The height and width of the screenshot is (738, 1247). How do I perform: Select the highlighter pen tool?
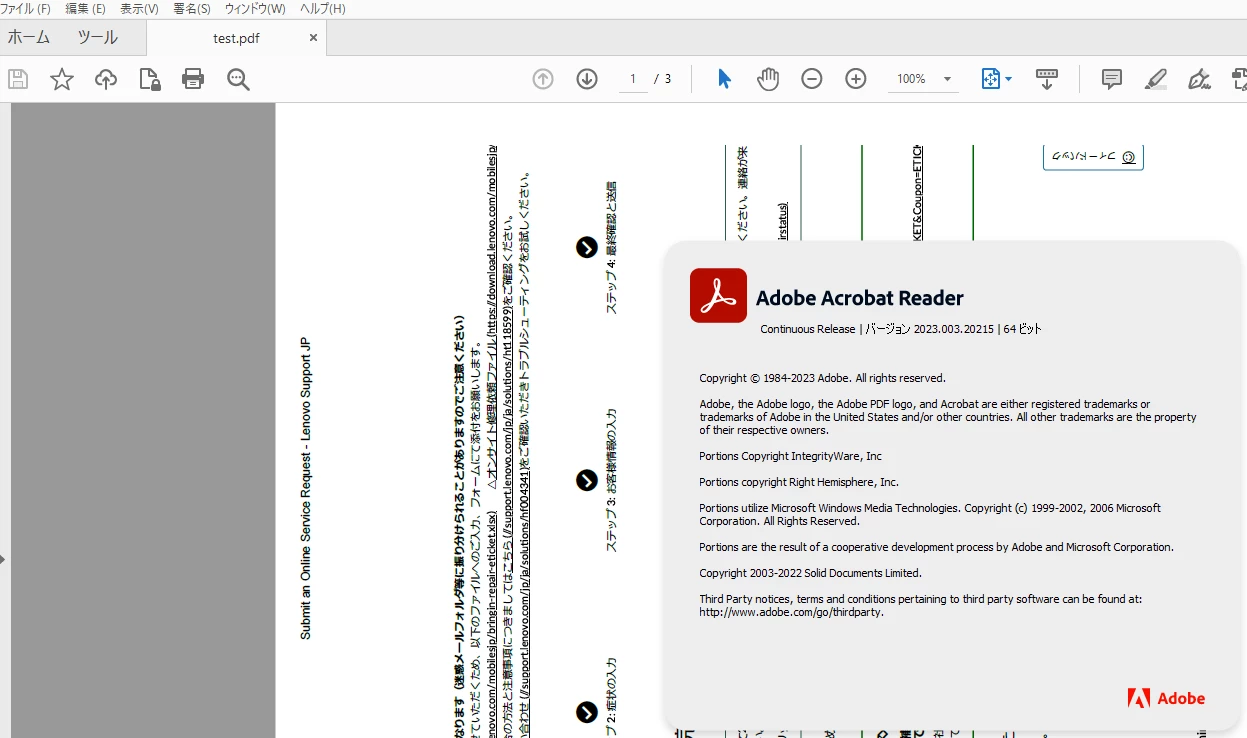(1156, 79)
